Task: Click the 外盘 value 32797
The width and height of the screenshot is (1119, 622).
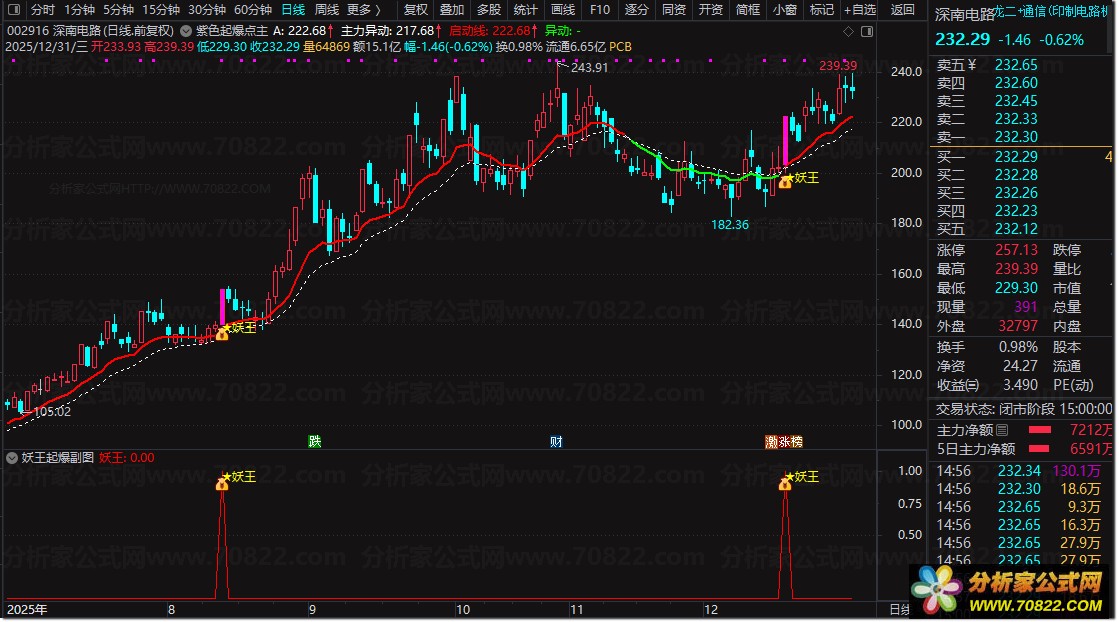Action: coord(1018,326)
